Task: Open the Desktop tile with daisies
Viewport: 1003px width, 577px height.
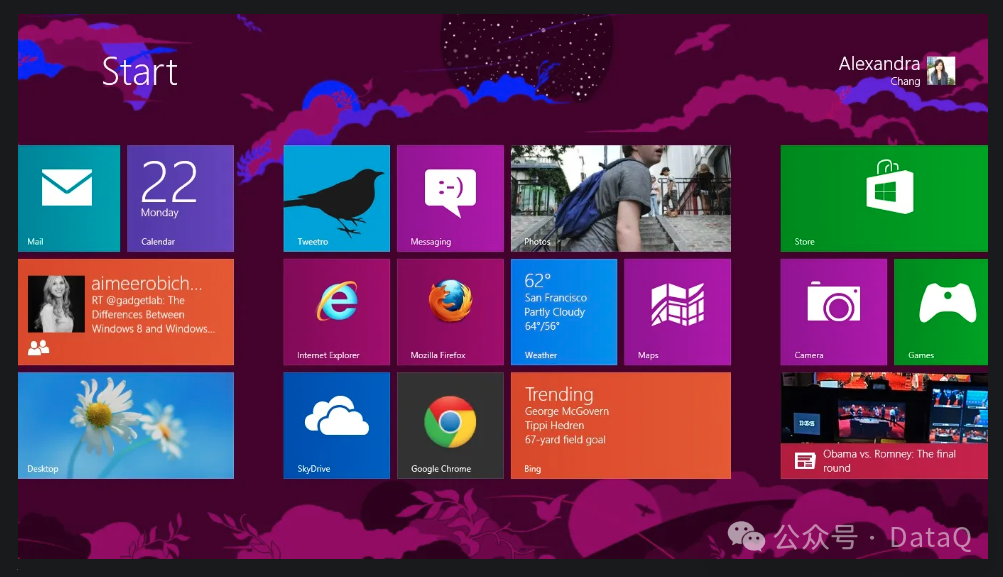Action: pos(126,425)
